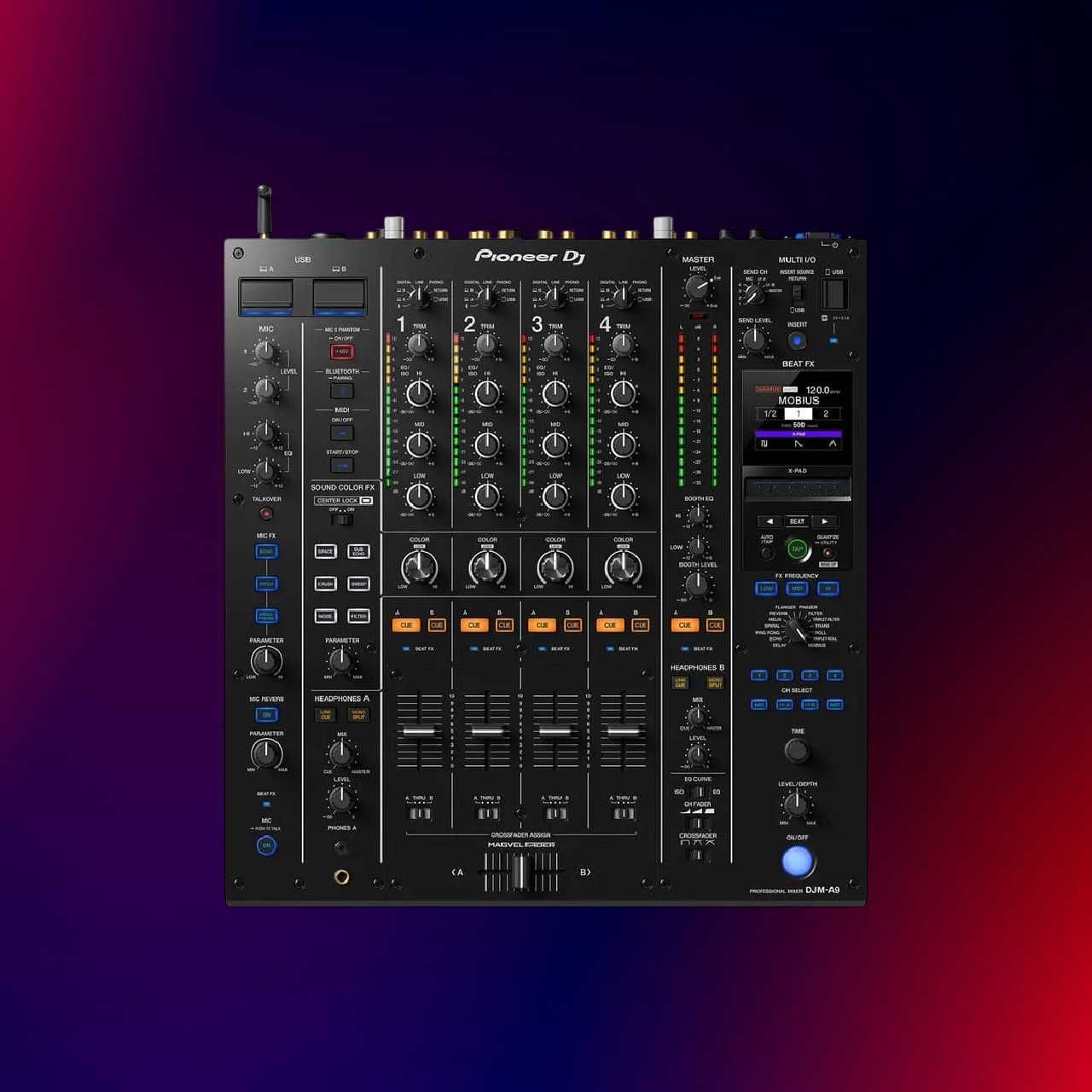Activate the master CUE A button
Viewport: 1092px width, 1092px height.
pos(684,625)
